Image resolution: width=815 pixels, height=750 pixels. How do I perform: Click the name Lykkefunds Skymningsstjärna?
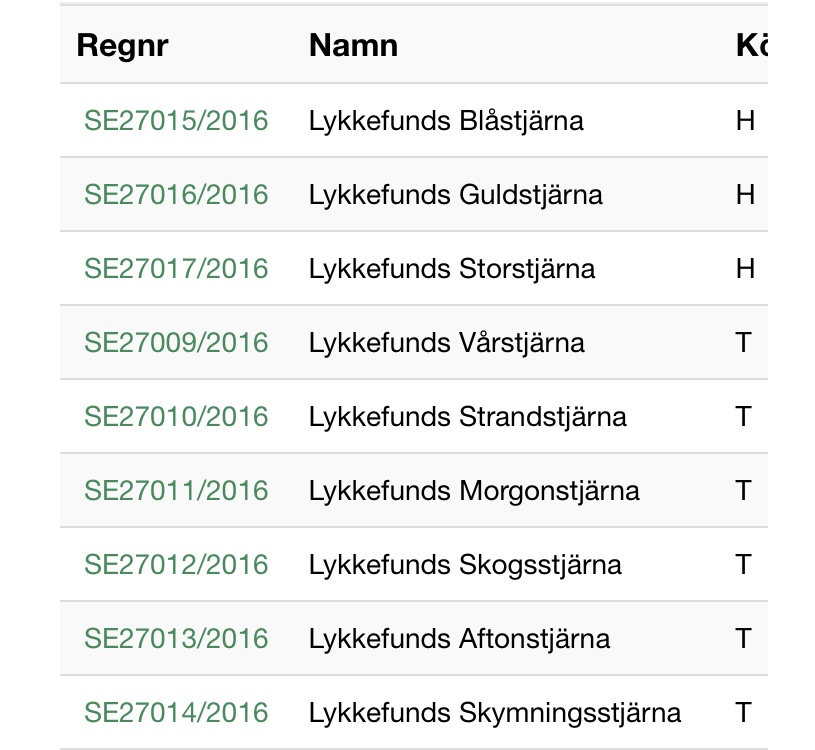[495, 713]
